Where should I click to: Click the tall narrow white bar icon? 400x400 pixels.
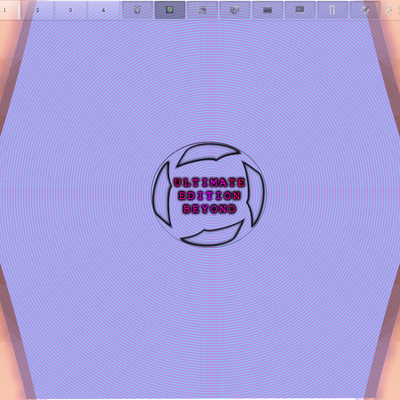point(332,10)
